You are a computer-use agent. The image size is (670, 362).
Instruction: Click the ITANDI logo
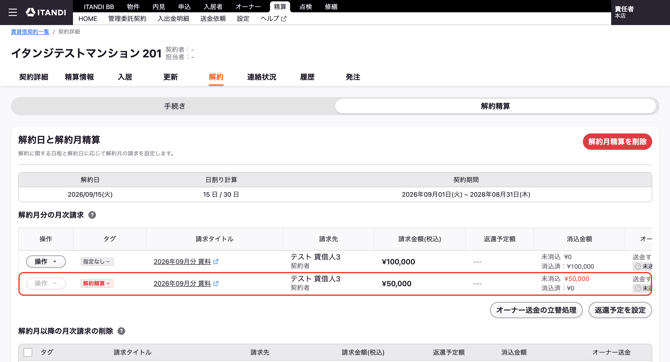click(46, 12)
